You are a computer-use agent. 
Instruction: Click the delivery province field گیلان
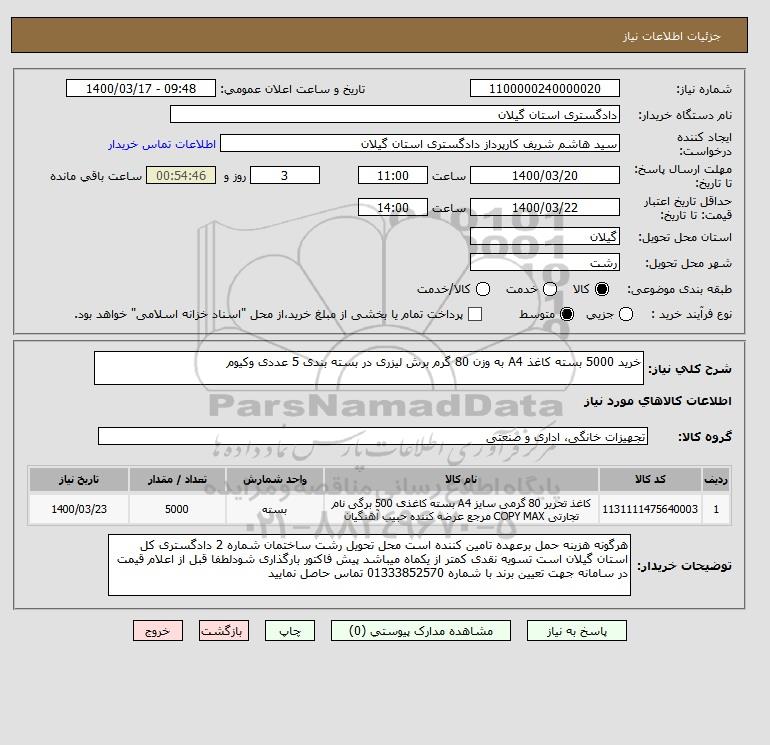click(x=545, y=237)
